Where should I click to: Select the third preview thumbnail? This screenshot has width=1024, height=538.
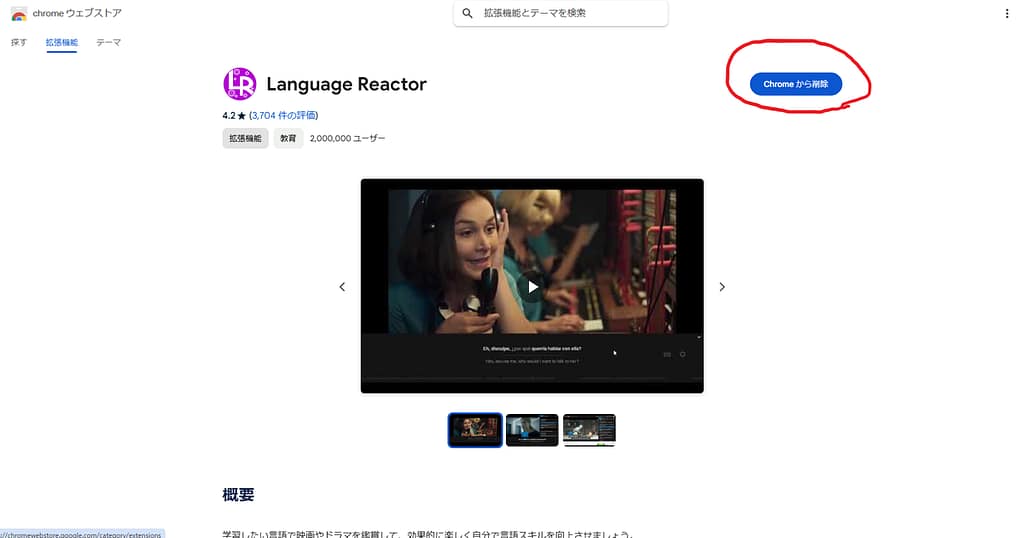coord(589,430)
